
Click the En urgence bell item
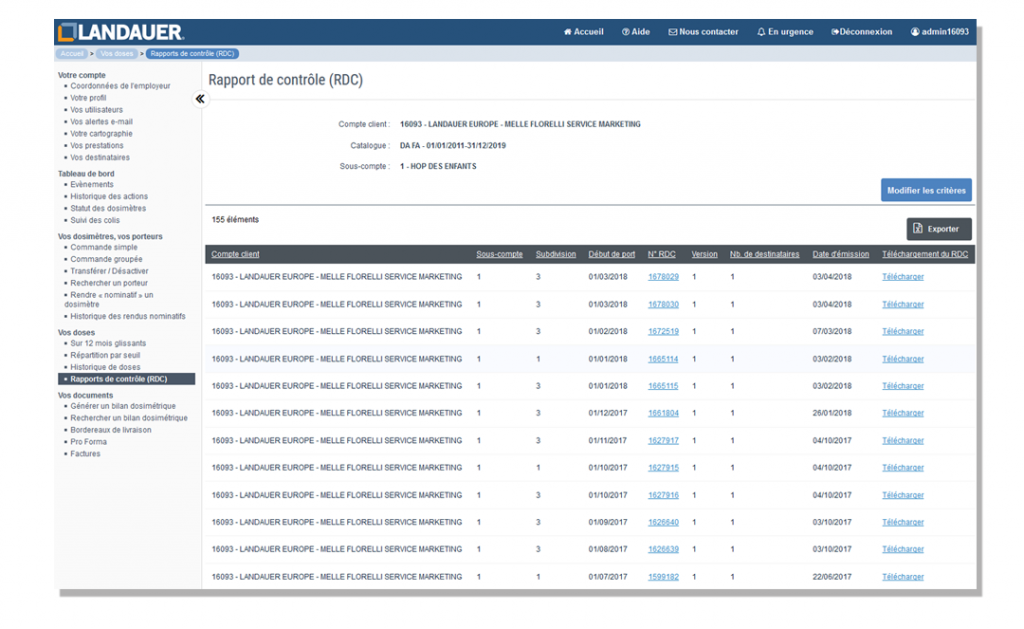(785, 32)
